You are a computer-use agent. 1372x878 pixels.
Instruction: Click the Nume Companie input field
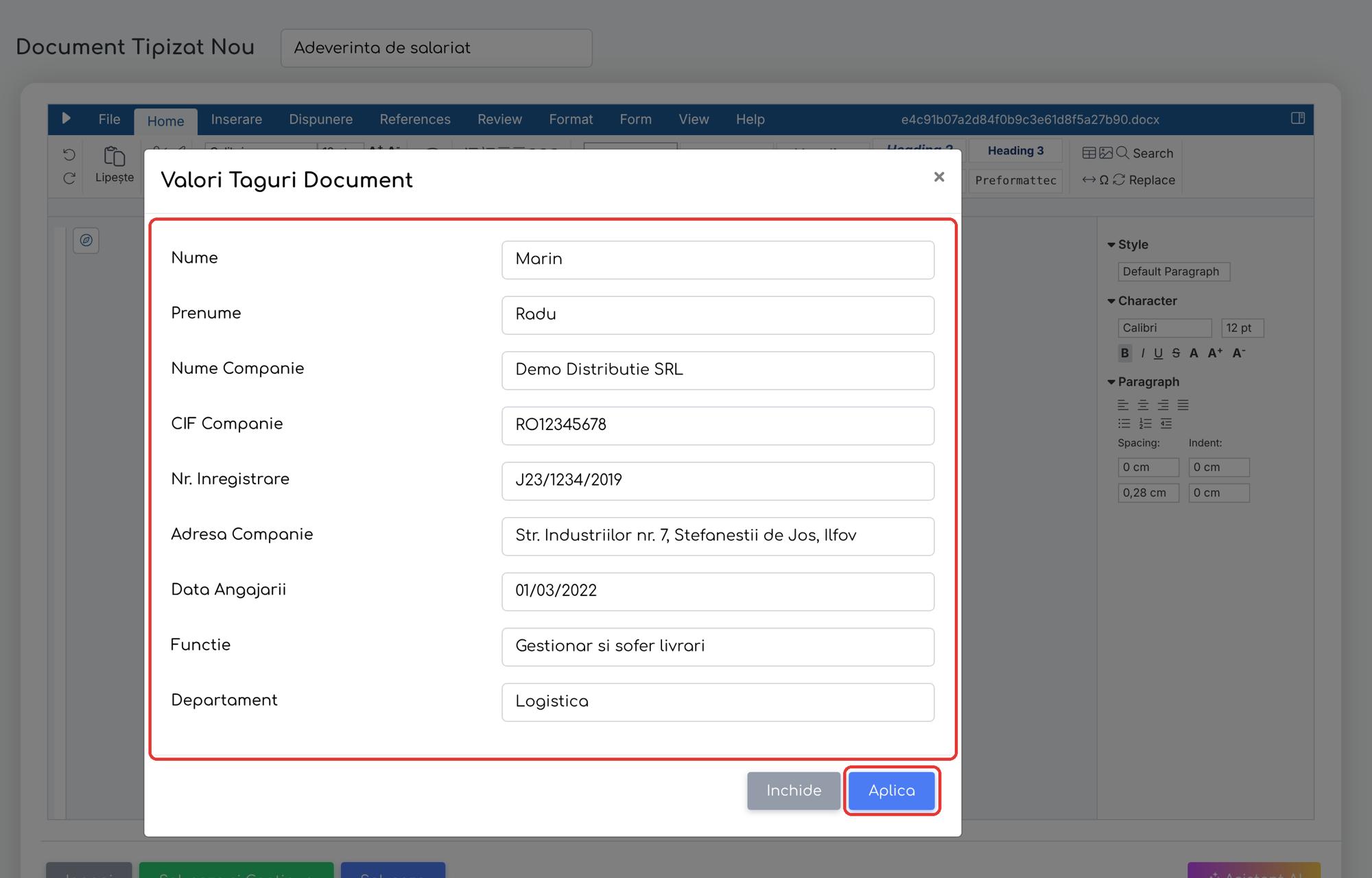click(718, 370)
